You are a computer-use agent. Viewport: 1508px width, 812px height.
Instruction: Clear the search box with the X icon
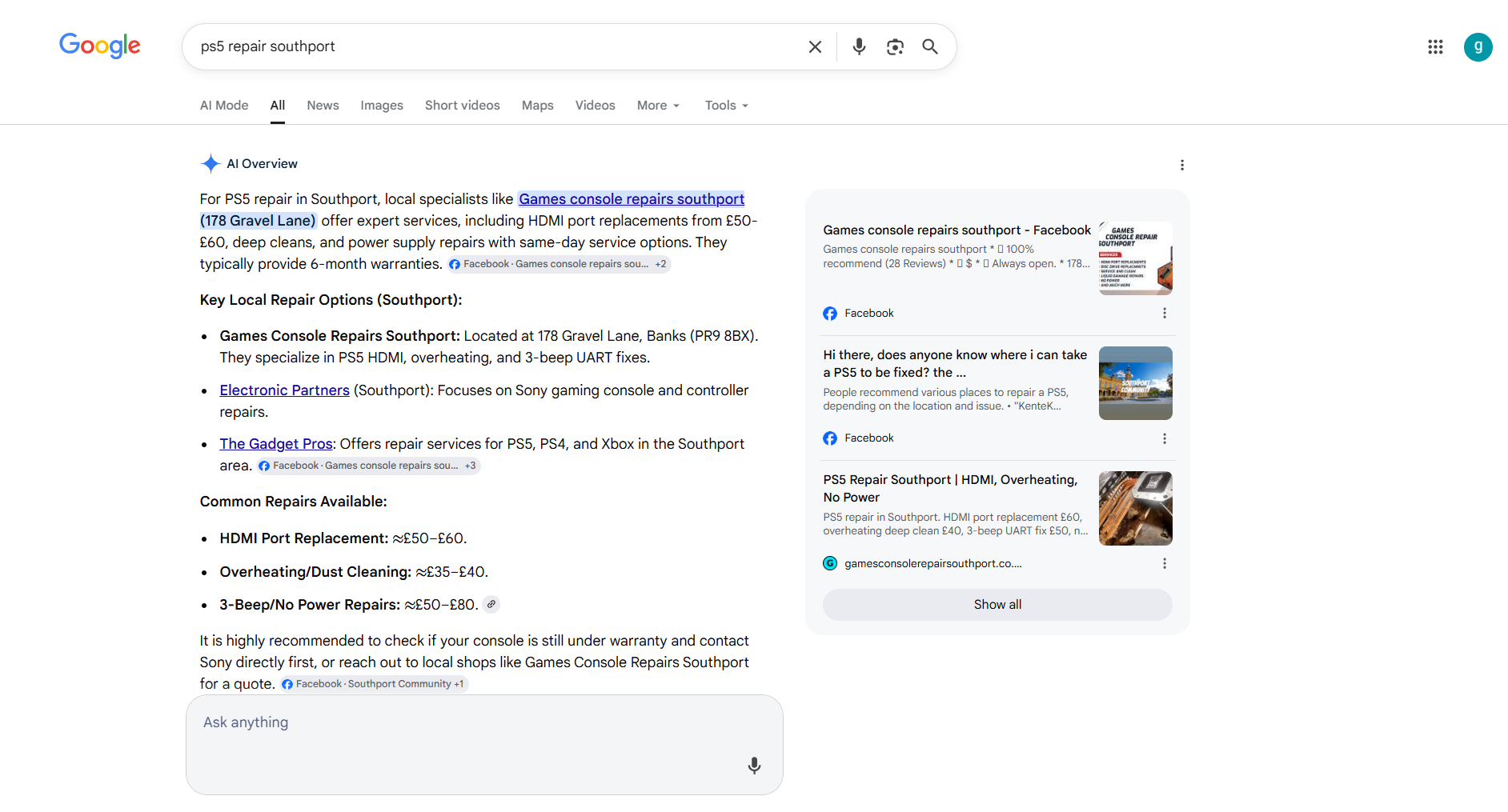tap(815, 46)
